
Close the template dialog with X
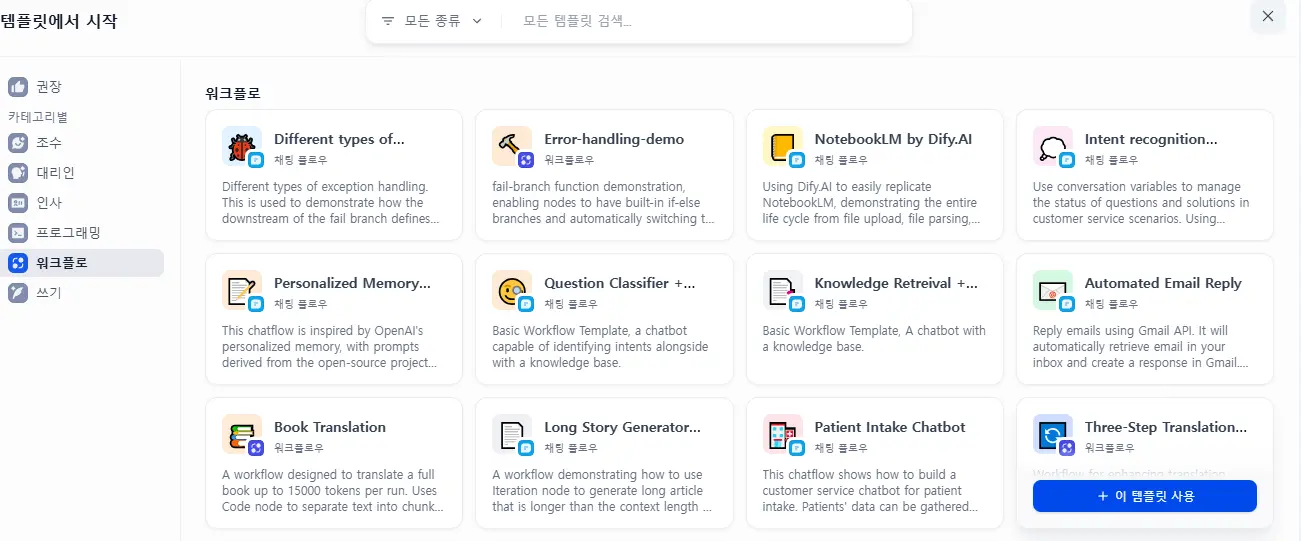point(1268,16)
